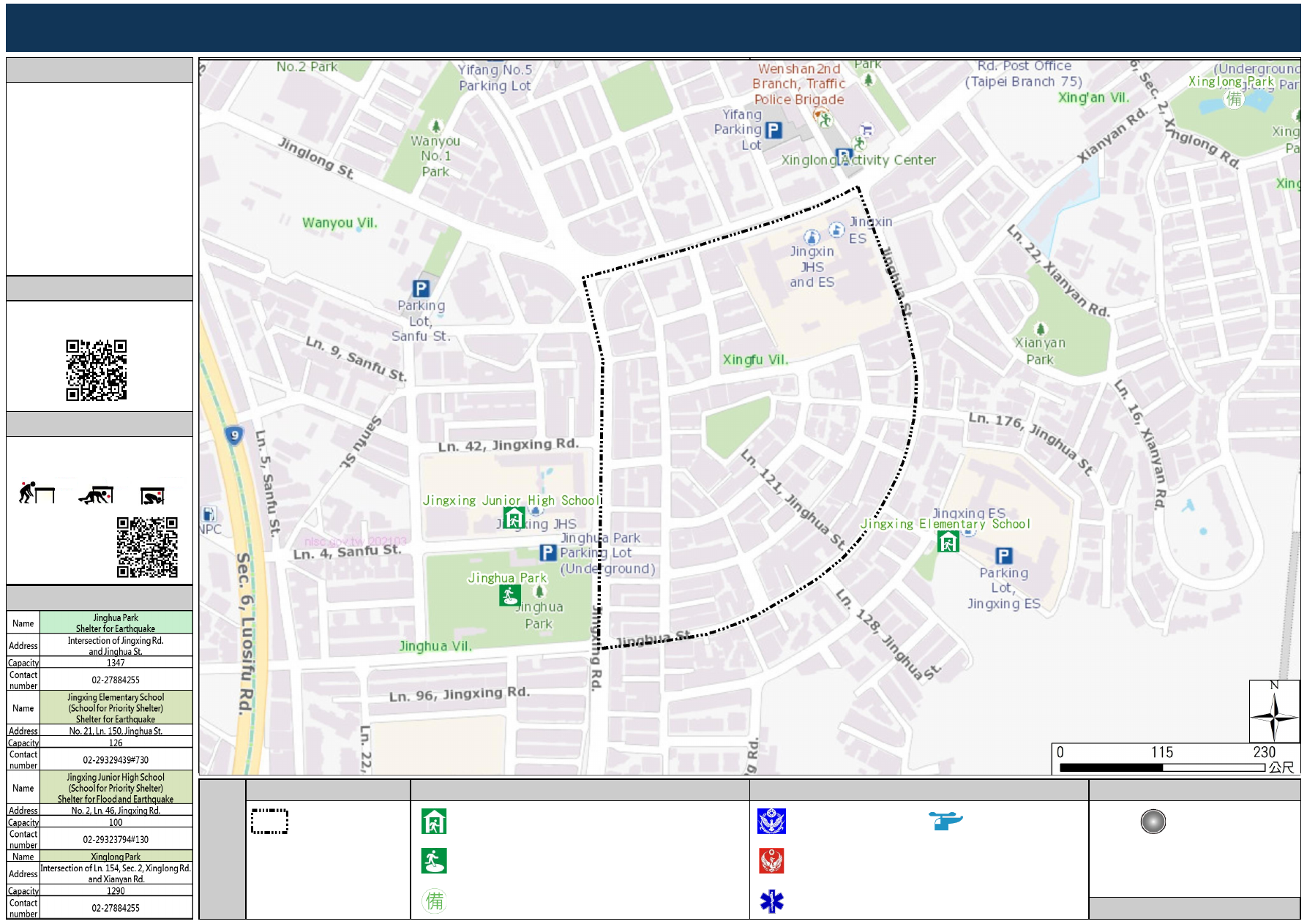
Task: Click the tree icon at Wanyou No.1 Park
Action: pyautogui.click(x=436, y=127)
